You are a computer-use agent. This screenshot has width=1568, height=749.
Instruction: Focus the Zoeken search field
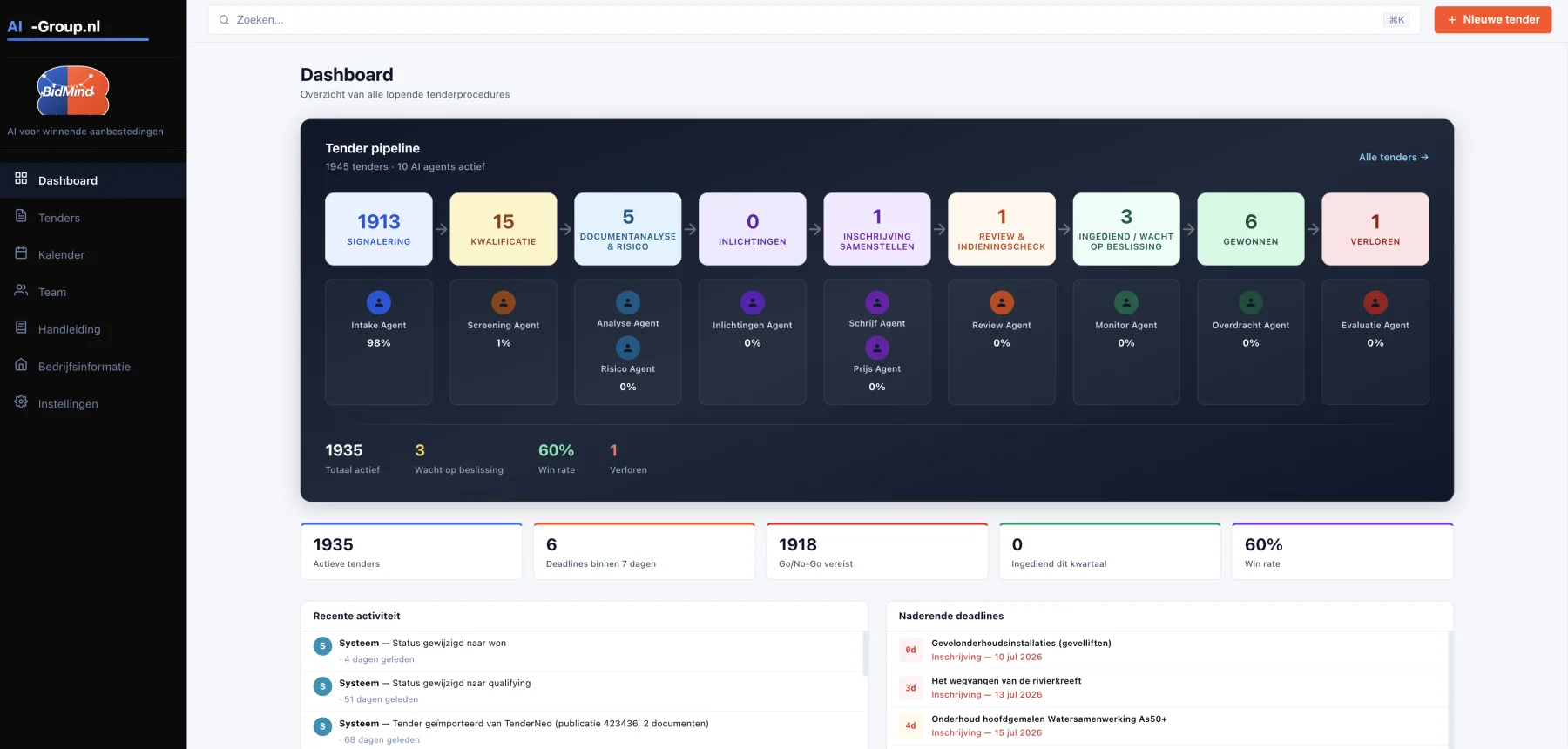tap(814, 19)
